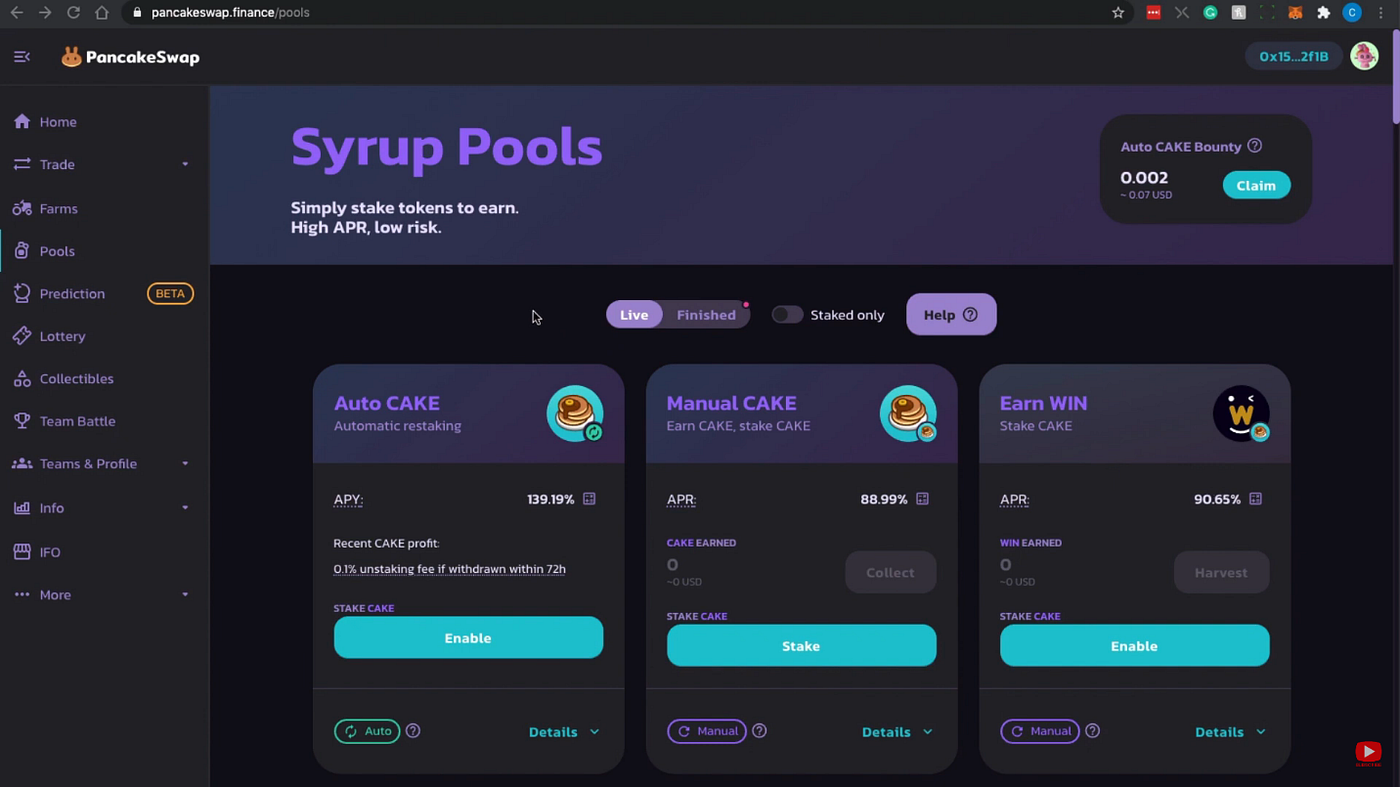Click the Lottery ticket icon
Image resolution: width=1400 pixels, height=787 pixels.
[22, 336]
